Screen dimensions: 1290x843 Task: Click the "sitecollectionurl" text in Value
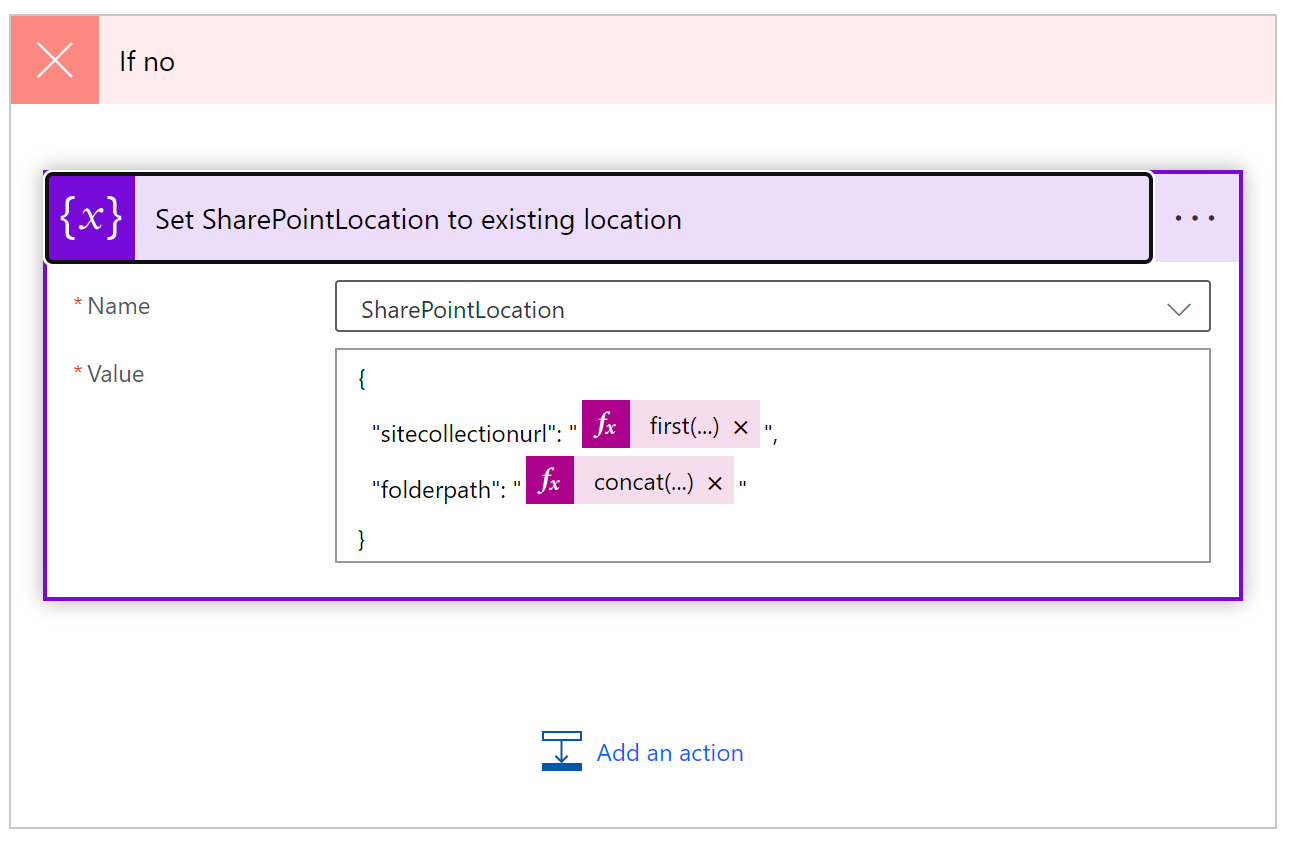click(464, 434)
